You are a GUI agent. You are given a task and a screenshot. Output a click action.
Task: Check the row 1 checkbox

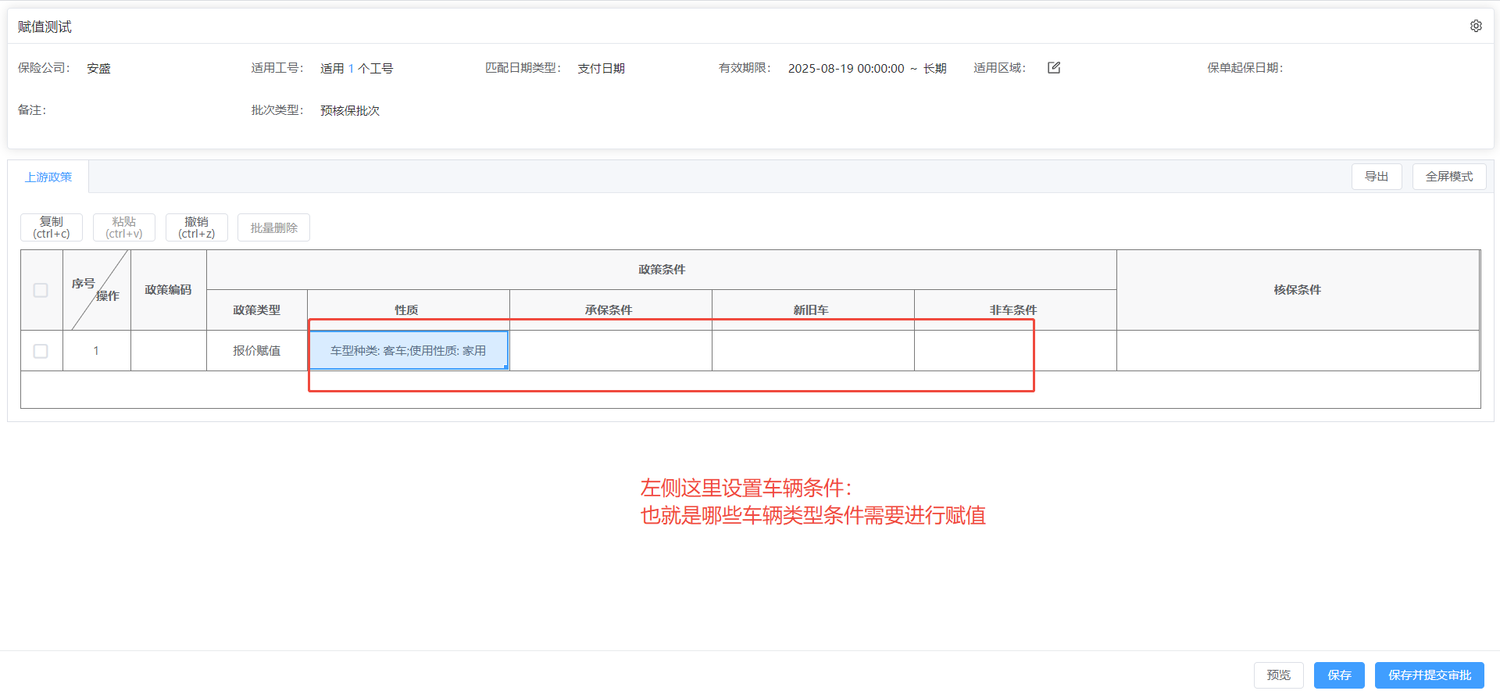(x=41, y=351)
